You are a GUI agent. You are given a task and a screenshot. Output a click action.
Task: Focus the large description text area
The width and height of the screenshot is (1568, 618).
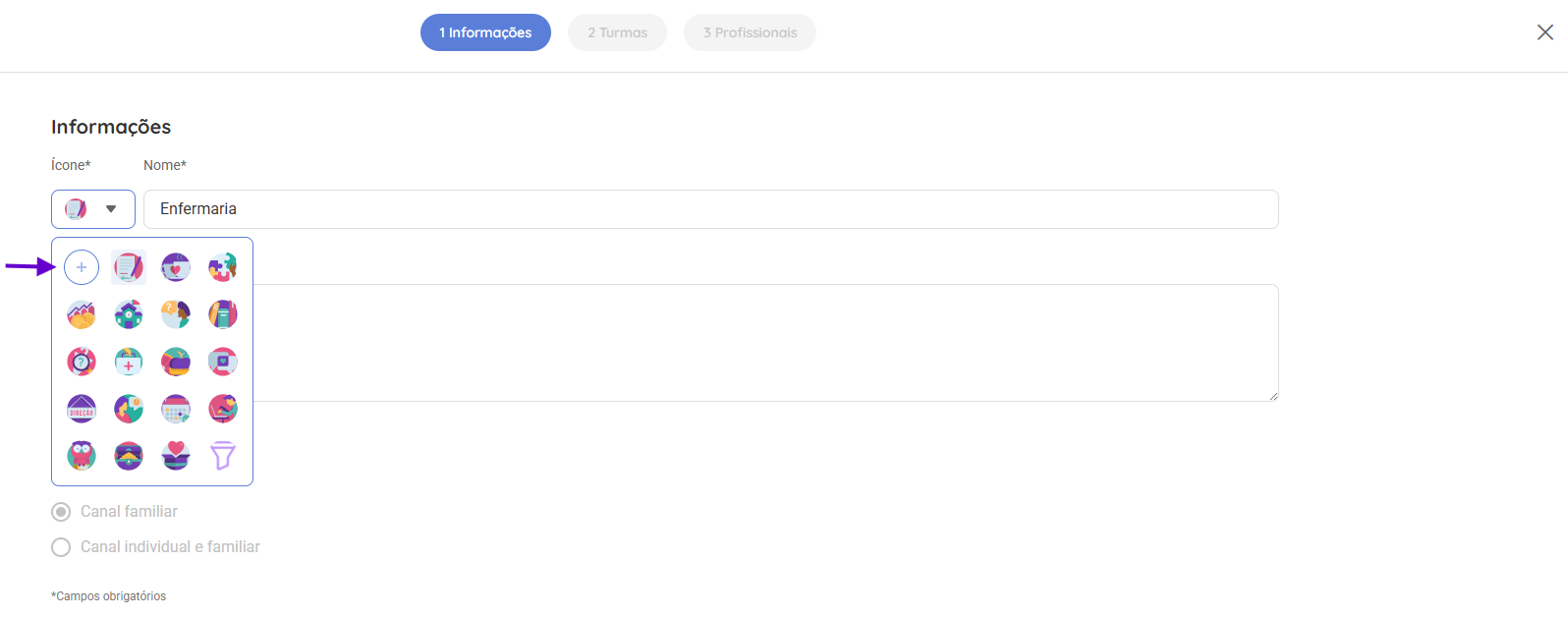(x=765, y=343)
